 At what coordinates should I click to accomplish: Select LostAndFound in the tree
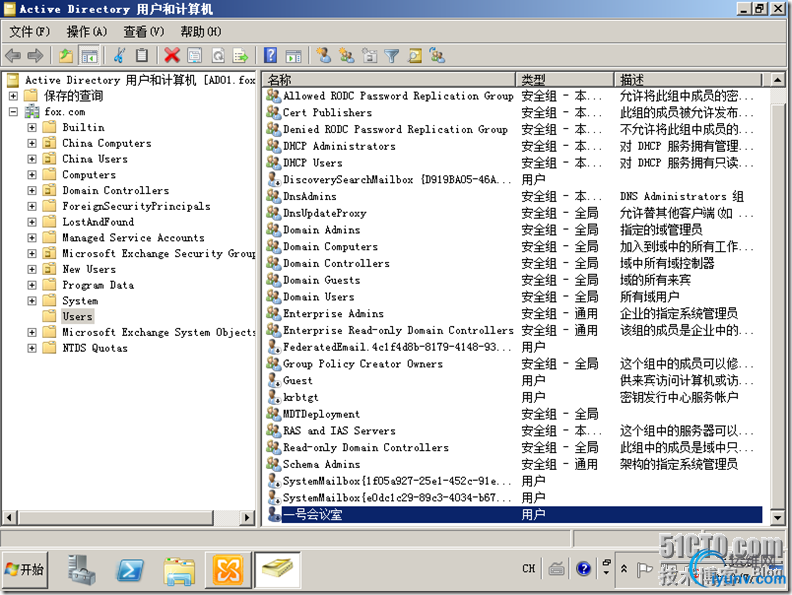click(x=98, y=222)
